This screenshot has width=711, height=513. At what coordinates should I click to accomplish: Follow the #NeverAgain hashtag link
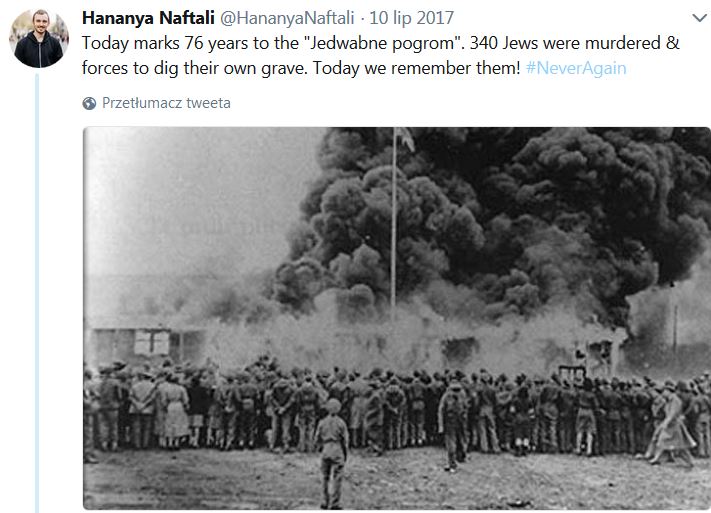click(576, 68)
